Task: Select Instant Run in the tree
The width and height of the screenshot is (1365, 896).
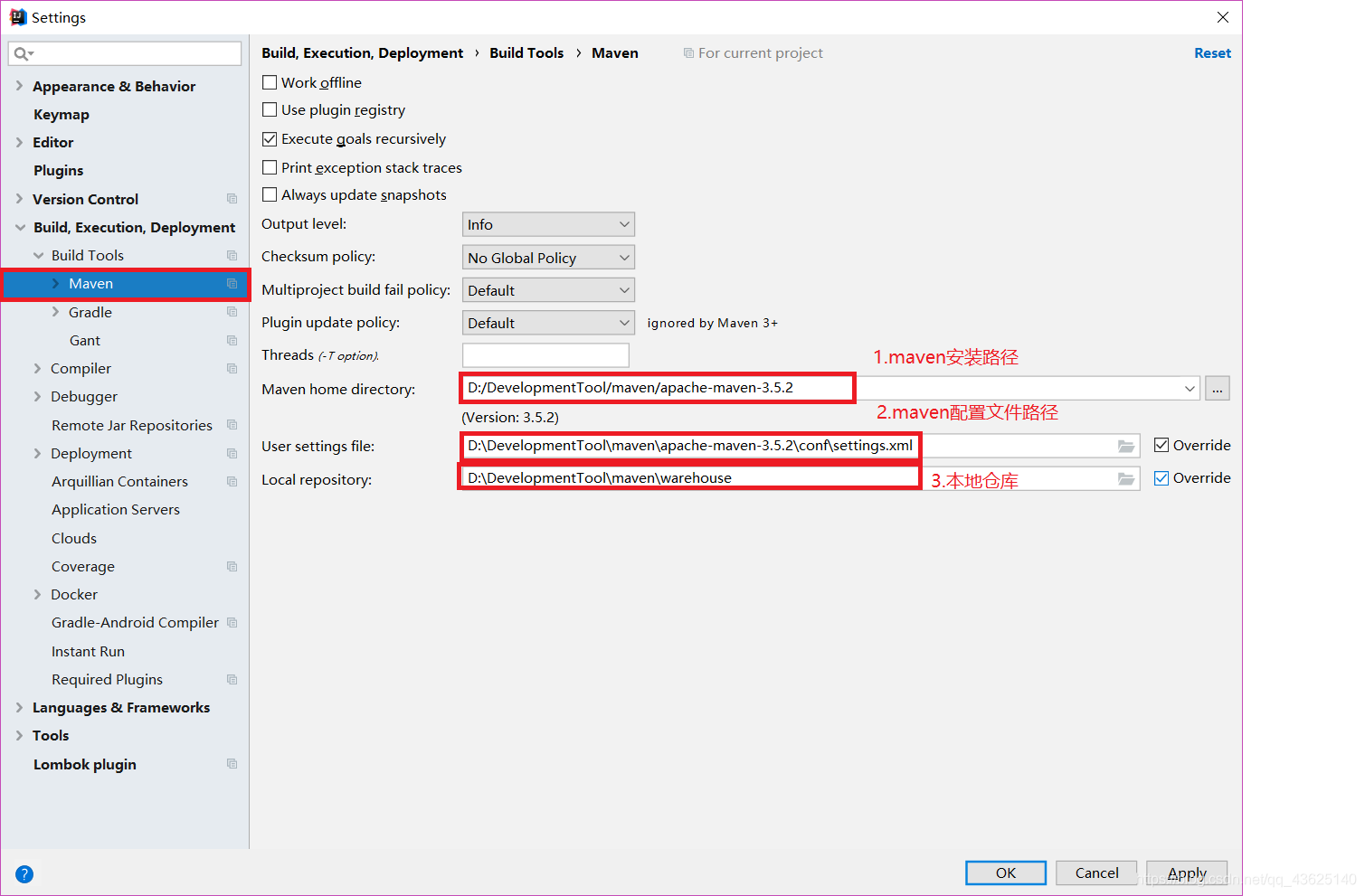Action: (x=88, y=651)
